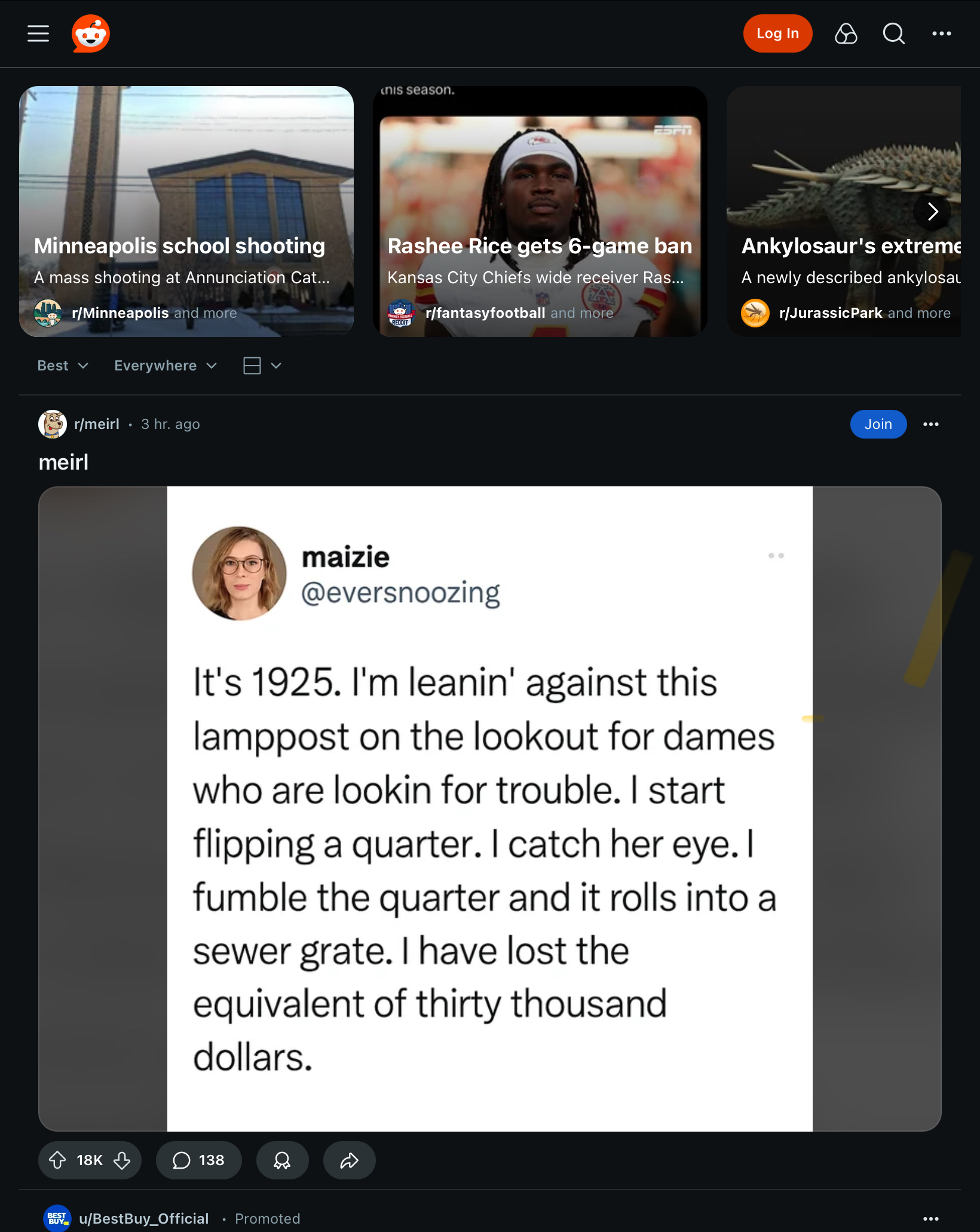Change the feed view layout dropdown

point(262,366)
